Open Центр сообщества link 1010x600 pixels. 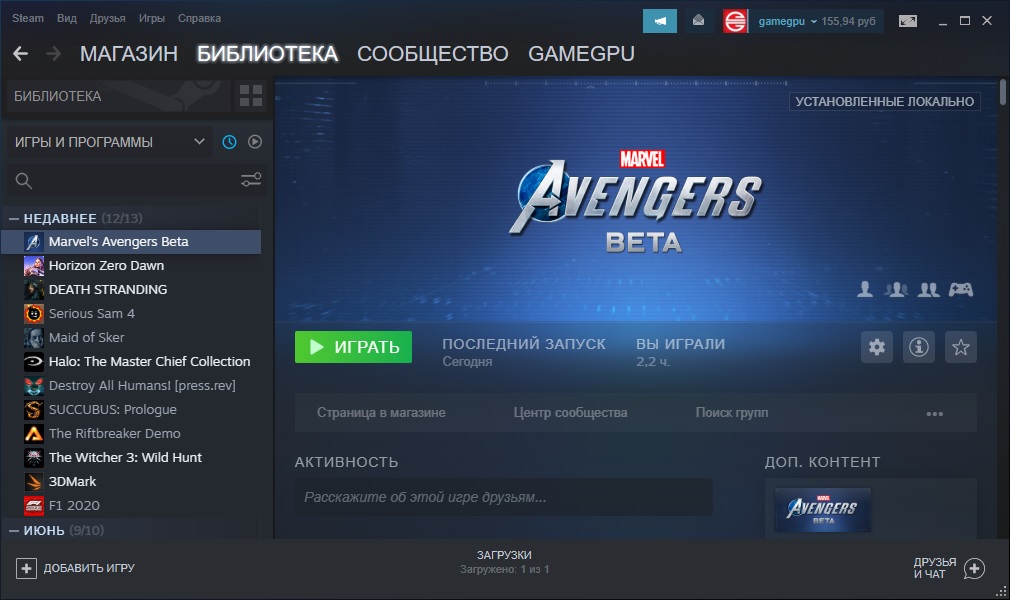coord(570,412)
